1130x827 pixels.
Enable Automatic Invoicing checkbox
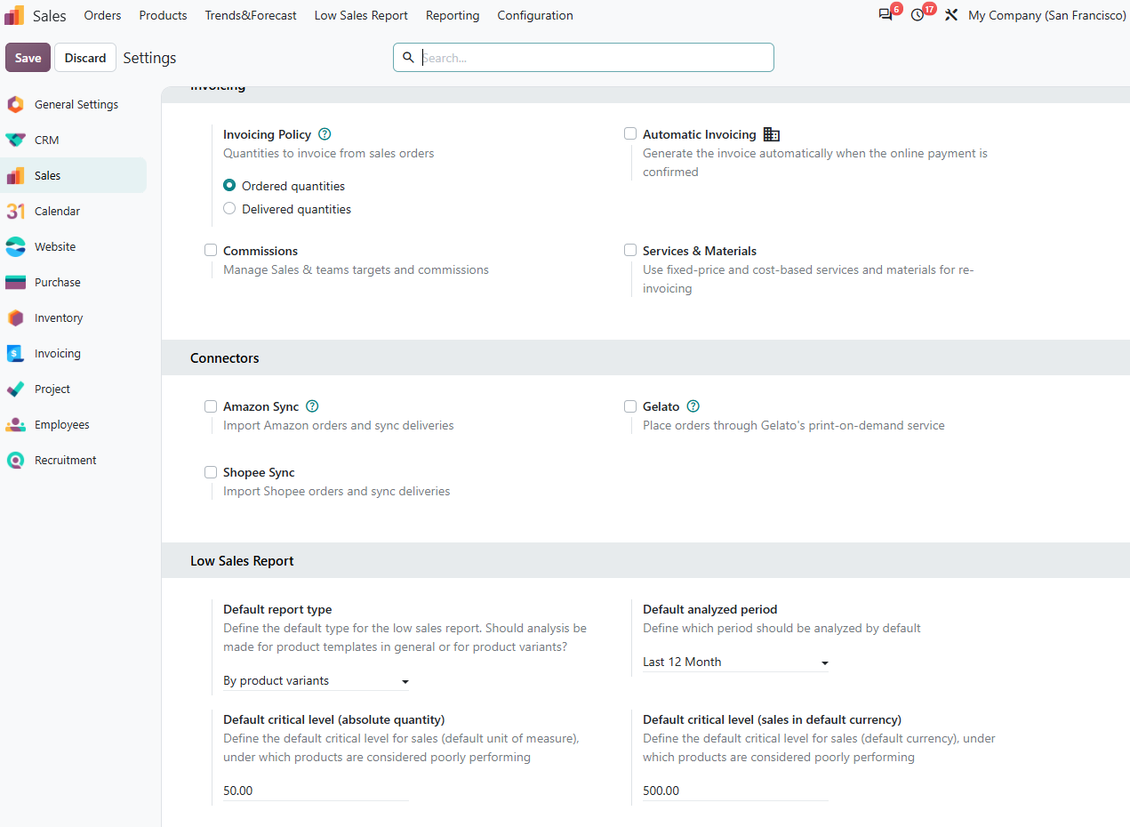coord(630,133)
